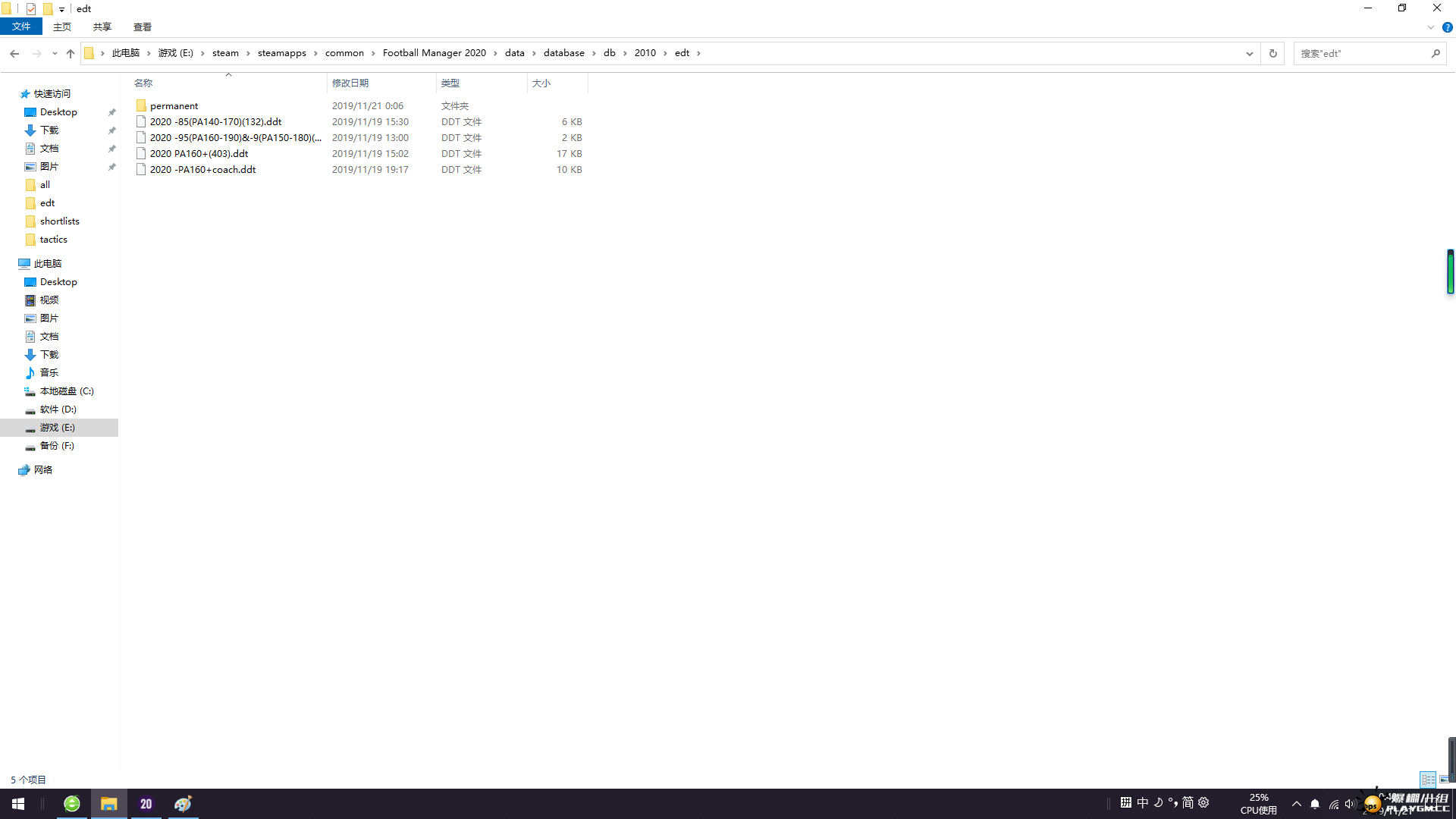Open the all folder in sidebar

pyautogui.click(x=45, y=185)
